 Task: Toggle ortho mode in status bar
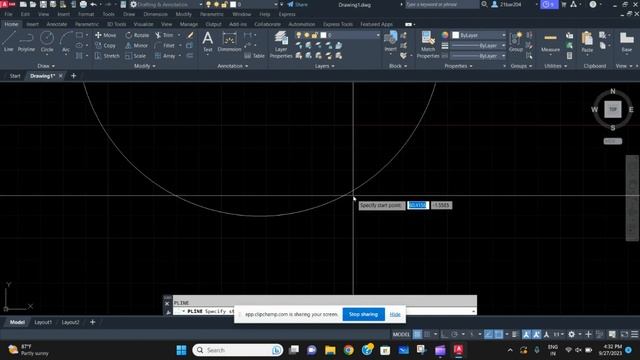click(x=444, y=334)
